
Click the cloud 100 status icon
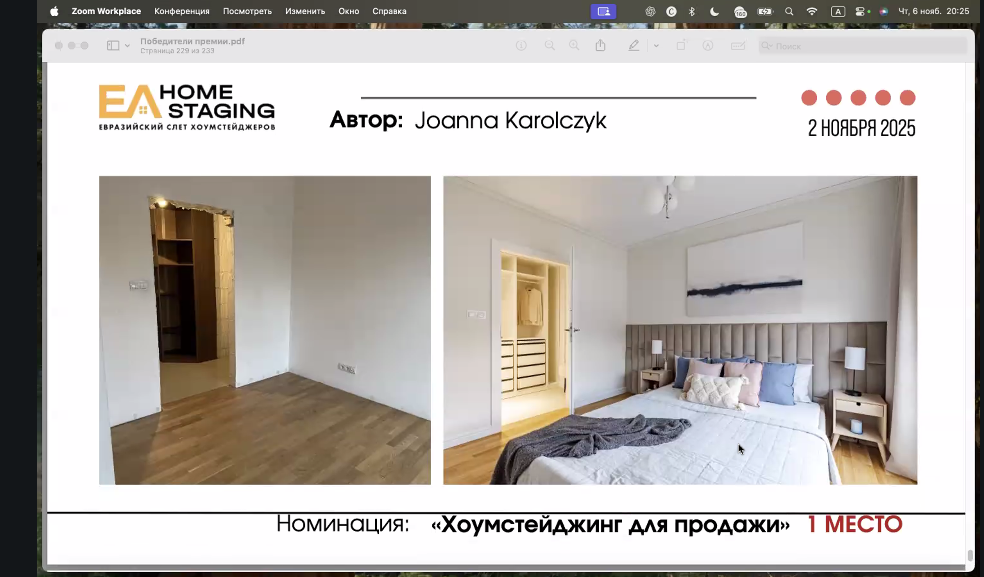coord(741,11)
